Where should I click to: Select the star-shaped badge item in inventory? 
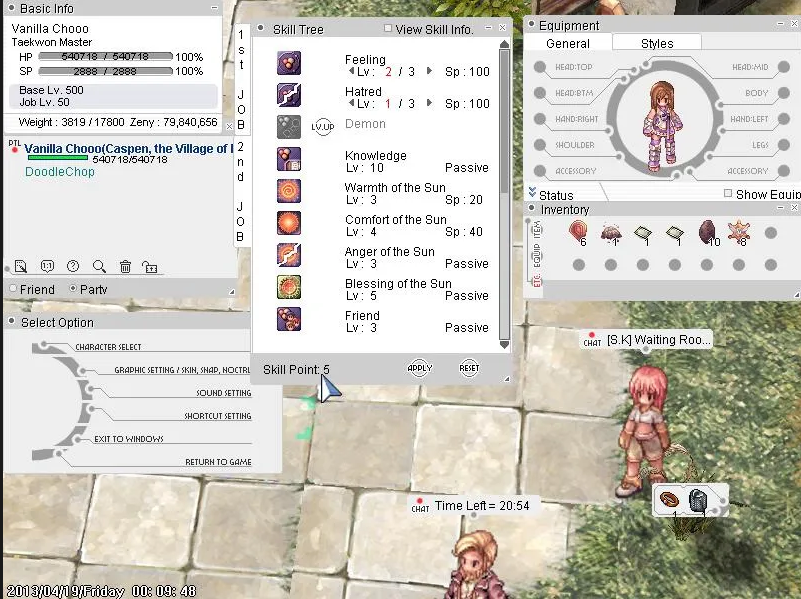click(738, 233)
